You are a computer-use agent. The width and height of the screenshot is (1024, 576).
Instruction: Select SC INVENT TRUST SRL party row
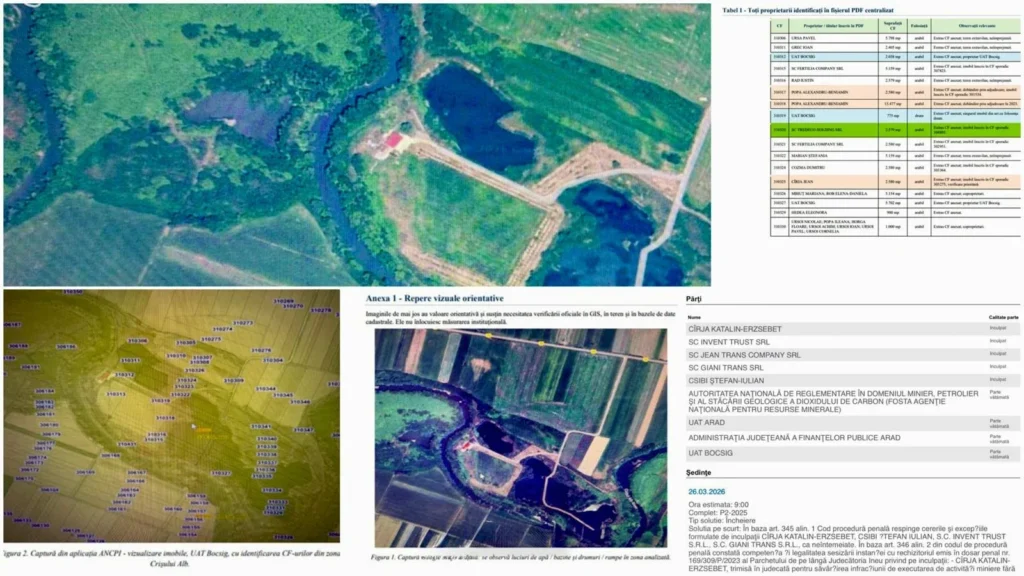tap(852, 342)
